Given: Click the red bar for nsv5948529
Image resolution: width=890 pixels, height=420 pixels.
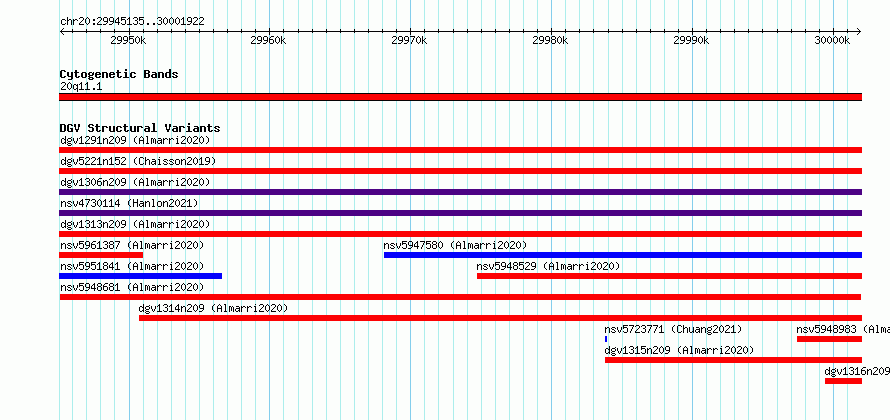Looking at the screenshot, I should coord(669,276).
